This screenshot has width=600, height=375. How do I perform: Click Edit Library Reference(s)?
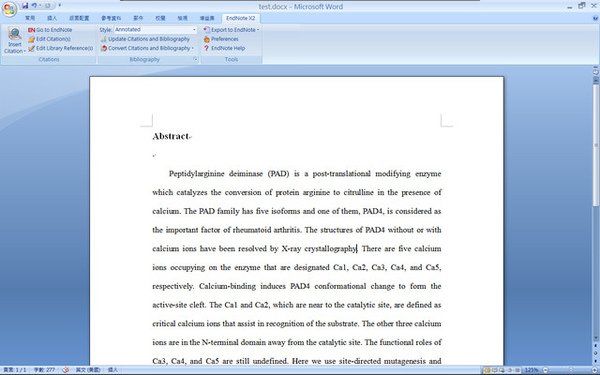click(x=61, y=48)
